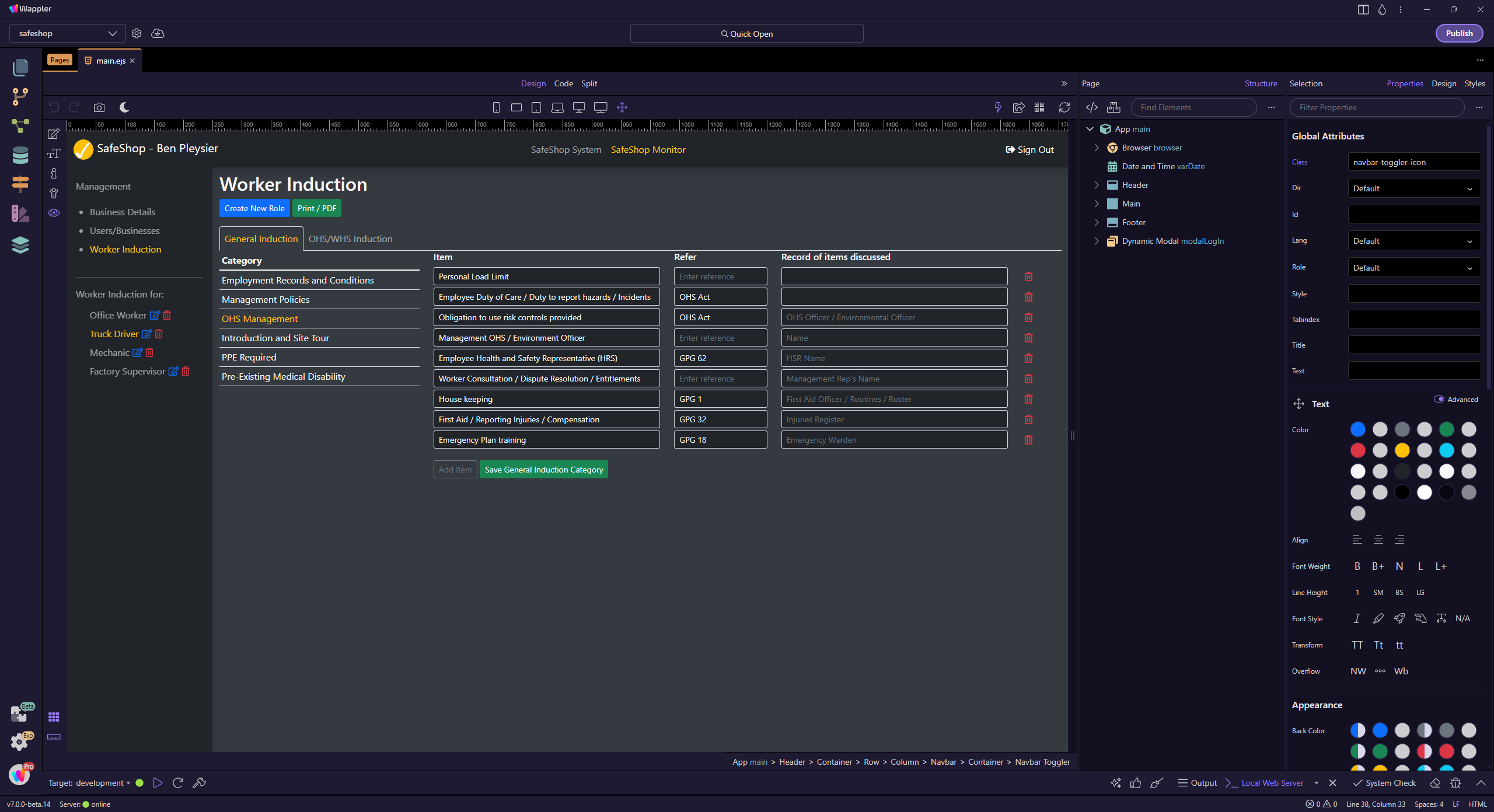Open project settings gear icon
Screen dimensions: 1494x812
click(137, 33)
